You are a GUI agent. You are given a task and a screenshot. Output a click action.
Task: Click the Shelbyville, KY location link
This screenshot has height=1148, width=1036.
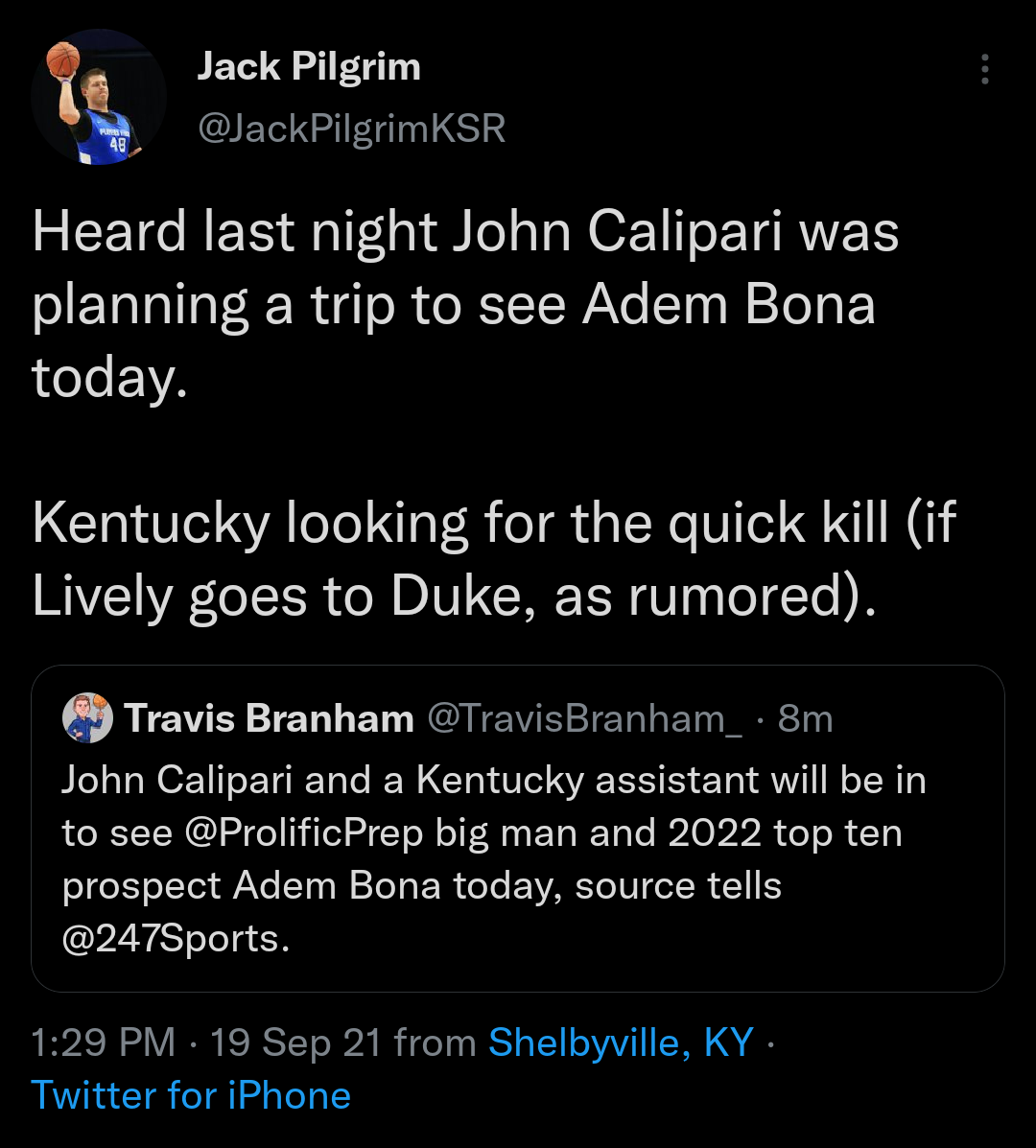pos(621,1043)
